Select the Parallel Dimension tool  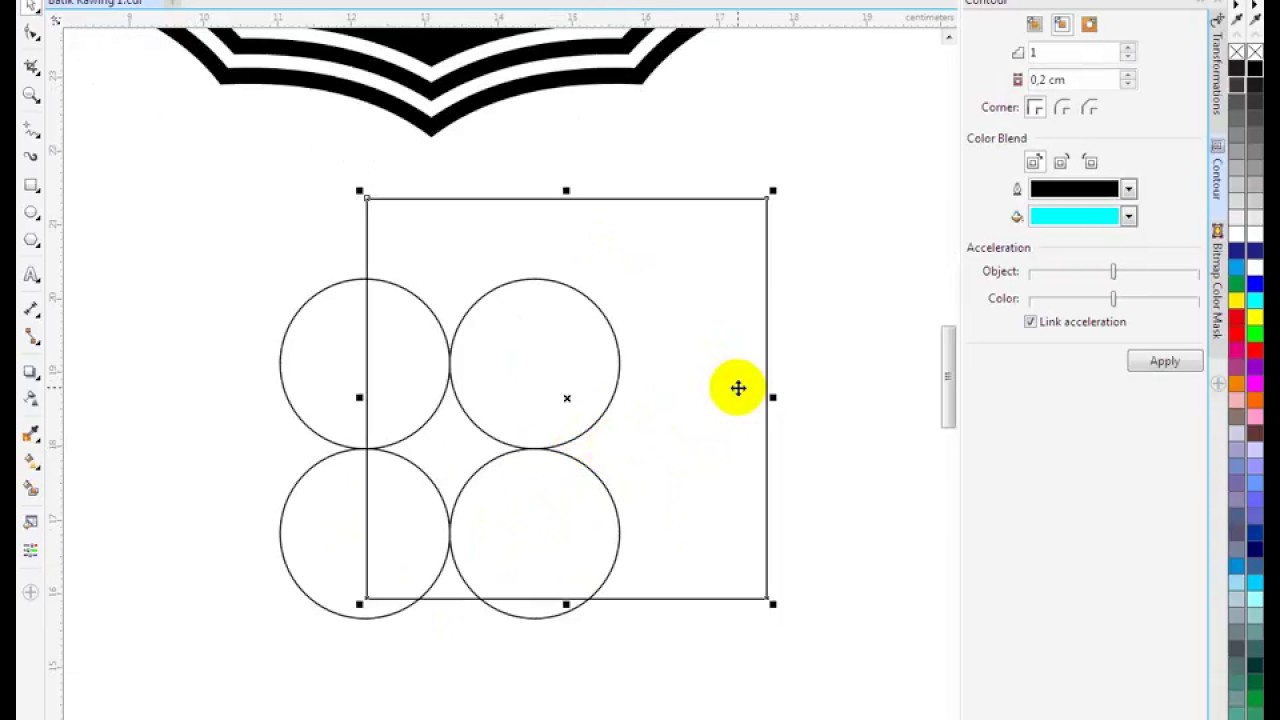(x=31, y=309)
